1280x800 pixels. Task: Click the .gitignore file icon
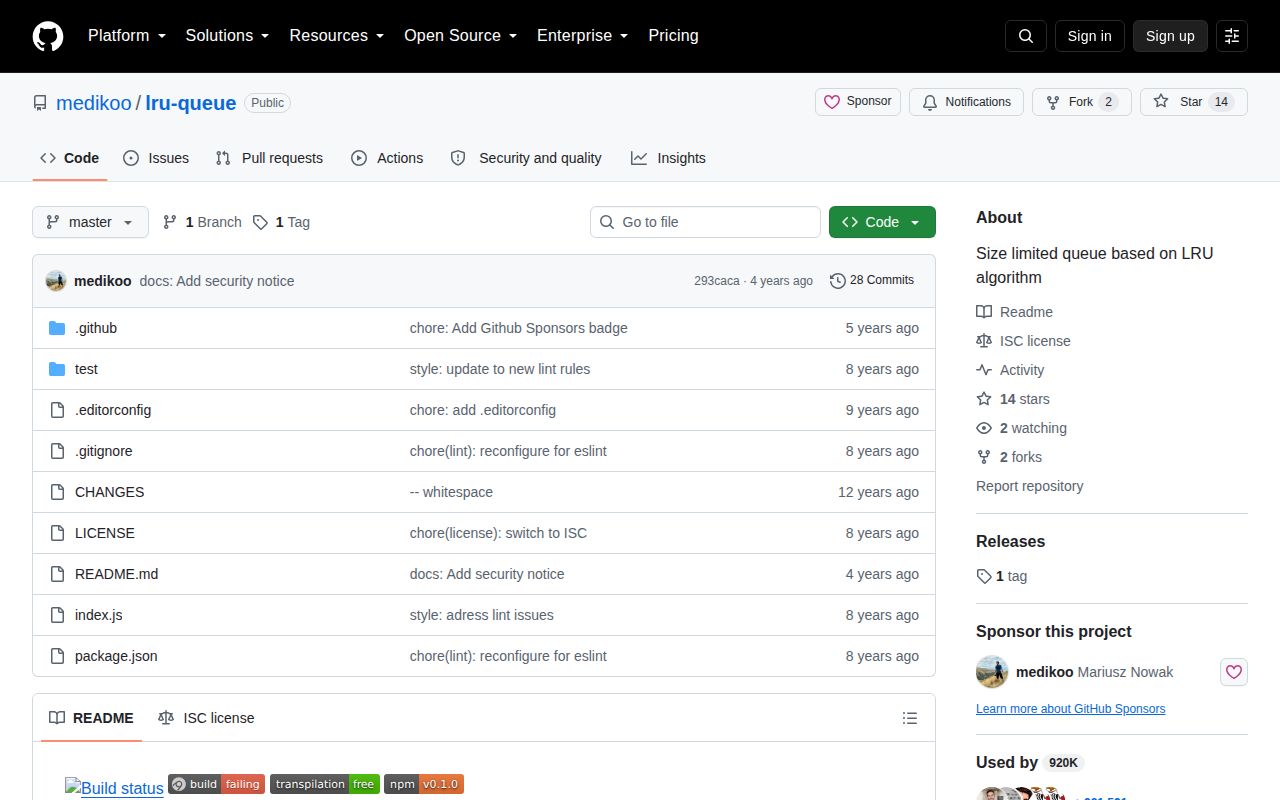pyautogui.click(x=57, y=451)
